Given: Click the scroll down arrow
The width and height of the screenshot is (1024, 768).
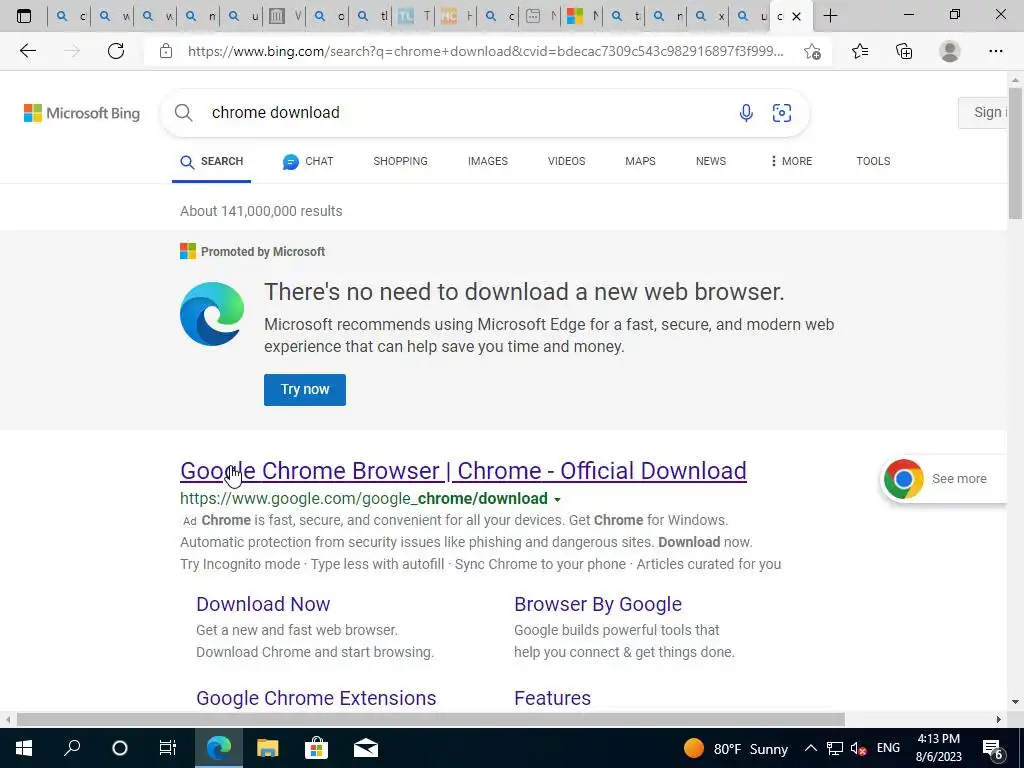Looking at the screenshot, I should [1016, 703].
